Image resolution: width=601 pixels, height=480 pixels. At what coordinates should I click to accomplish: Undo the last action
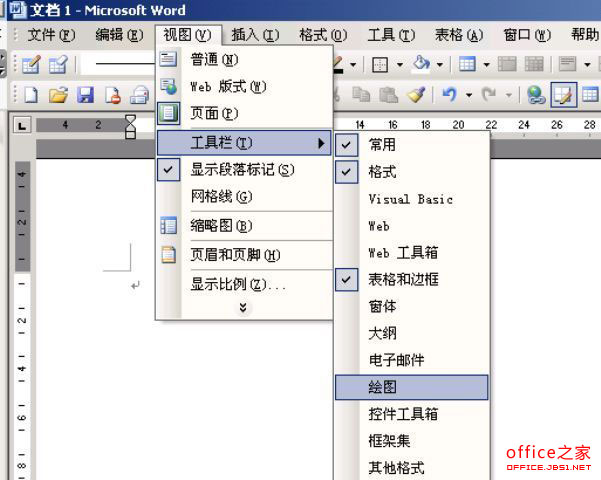click(x=450, y=94)
